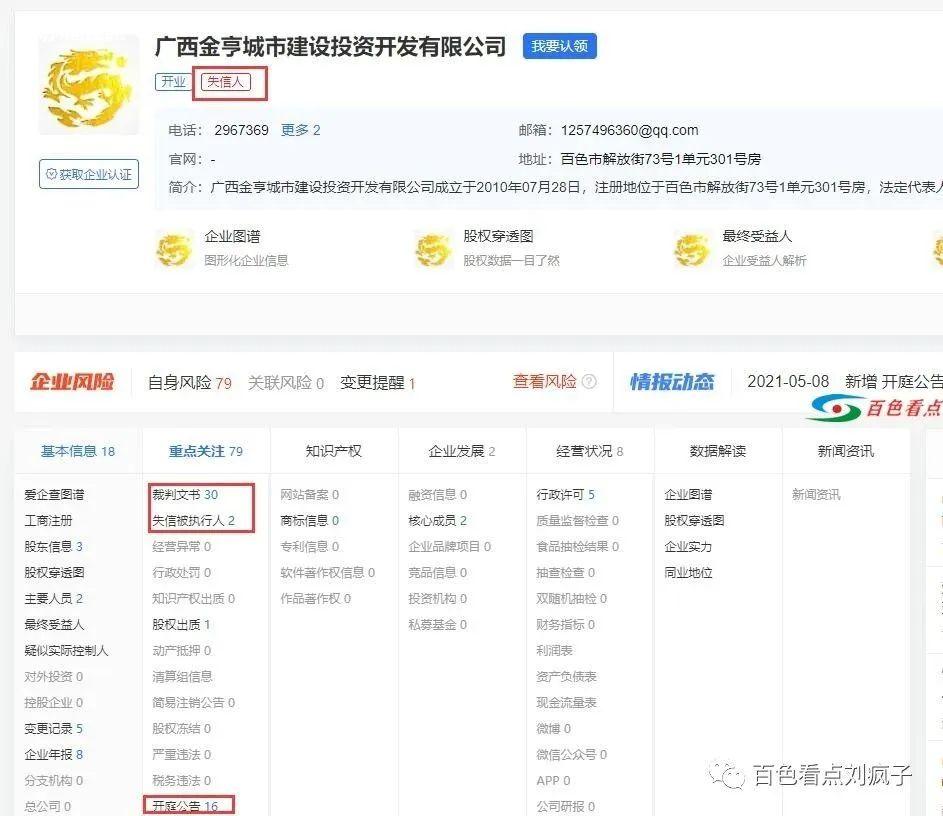This screenshot has width=943, height=816.
Task: Switch to the 新闻资讯 tab
Action: point(846,451)
